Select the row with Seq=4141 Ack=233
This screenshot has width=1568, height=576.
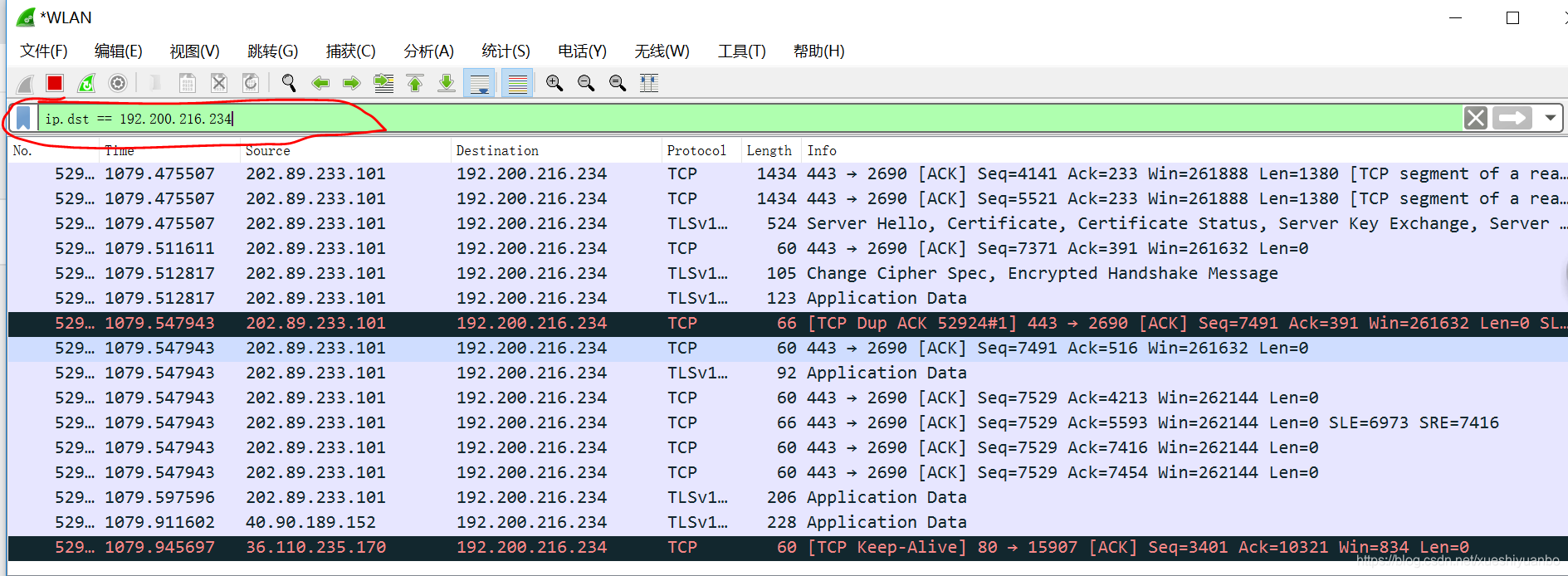(x=788, y=173)
